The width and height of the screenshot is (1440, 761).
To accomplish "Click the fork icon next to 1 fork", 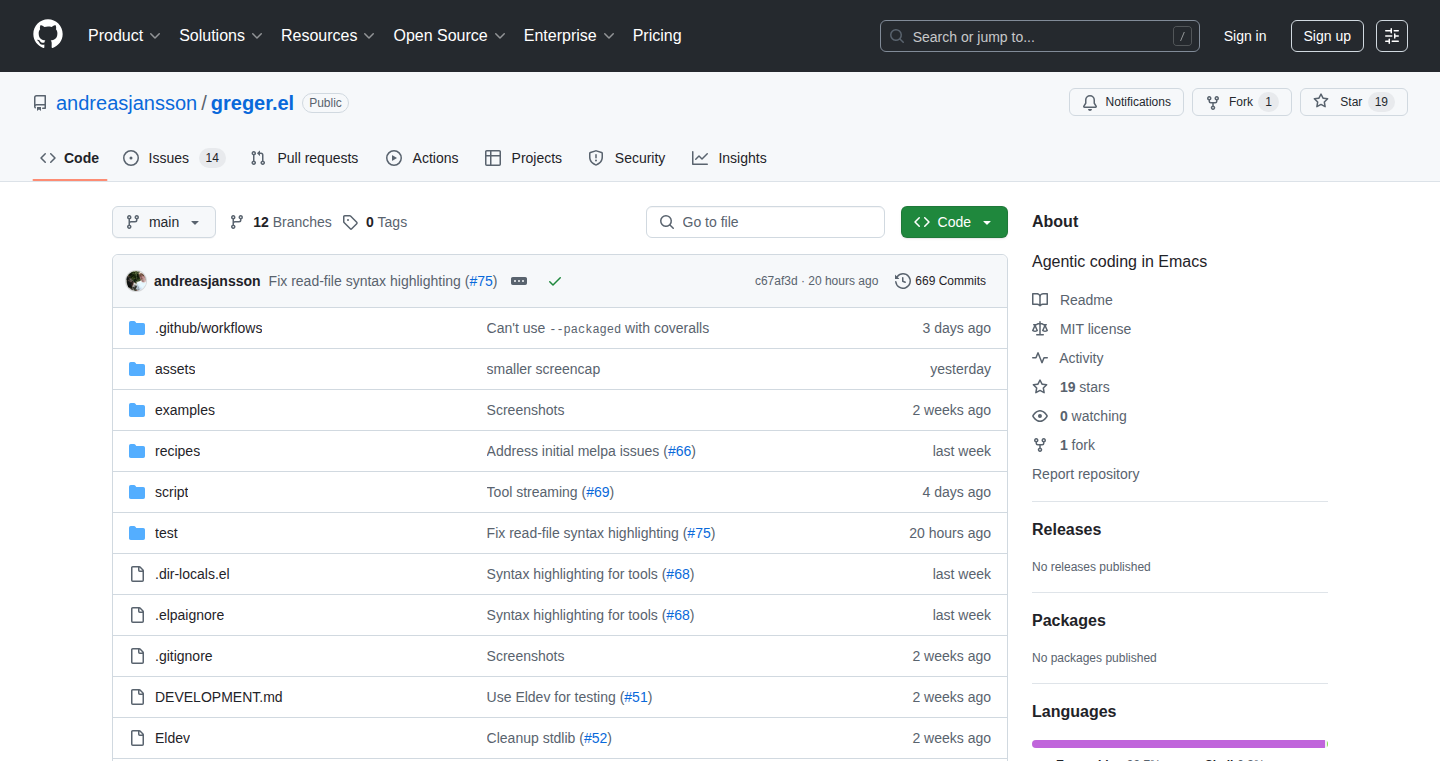I will (x=1040, y=445).
